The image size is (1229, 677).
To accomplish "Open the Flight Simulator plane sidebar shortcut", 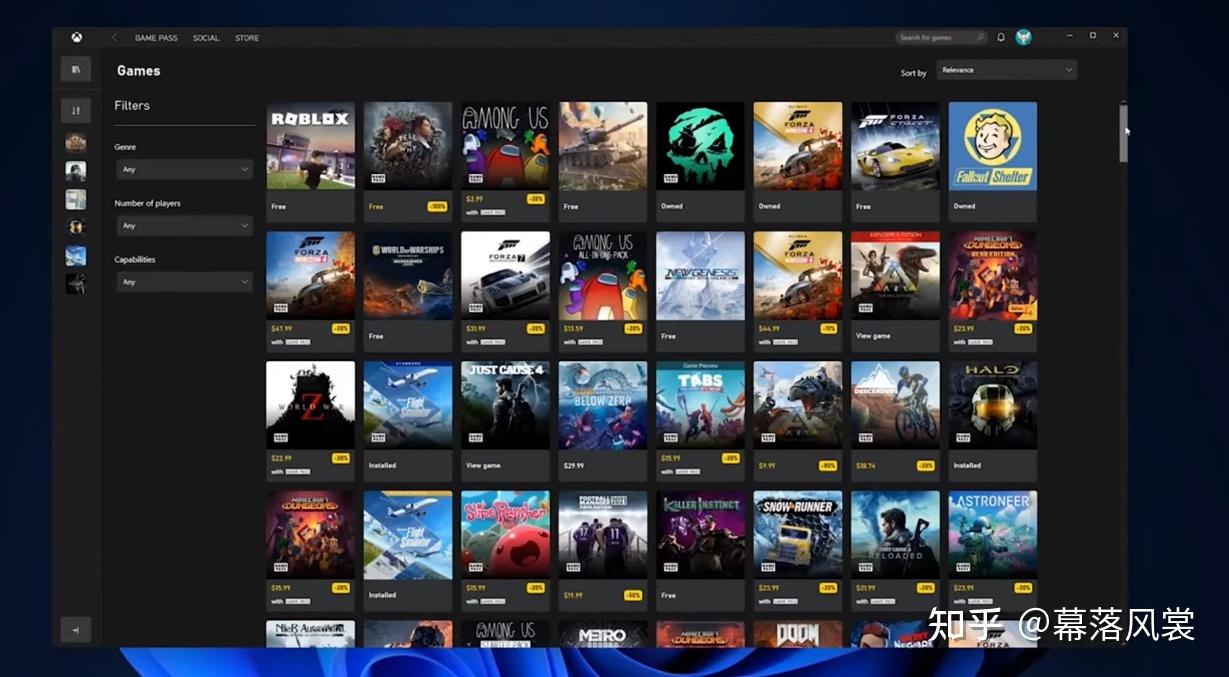I will click(76, 256).
